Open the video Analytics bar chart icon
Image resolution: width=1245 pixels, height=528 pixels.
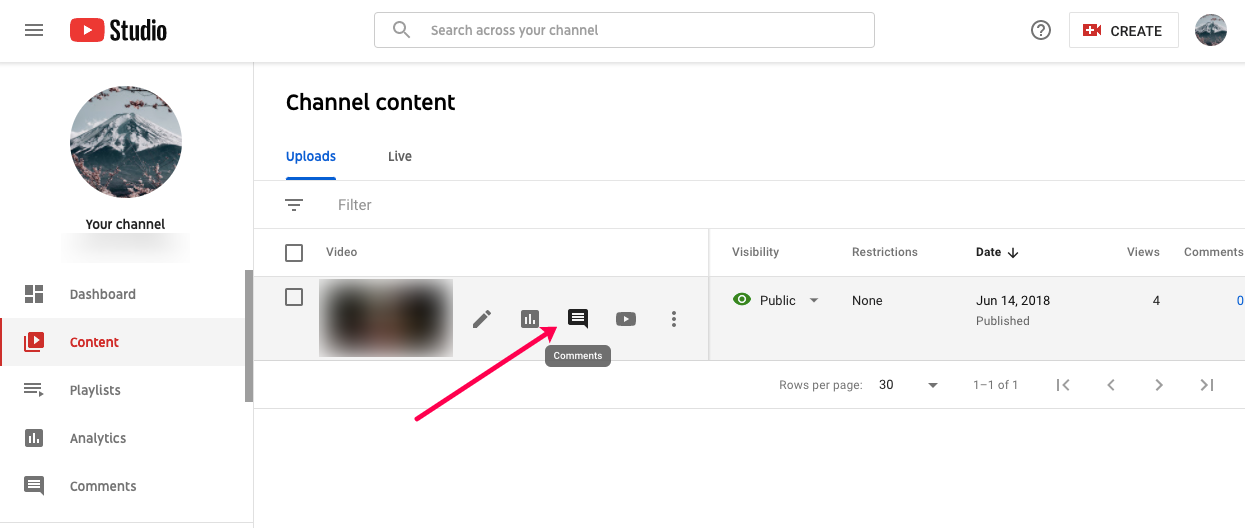point(530,319)
